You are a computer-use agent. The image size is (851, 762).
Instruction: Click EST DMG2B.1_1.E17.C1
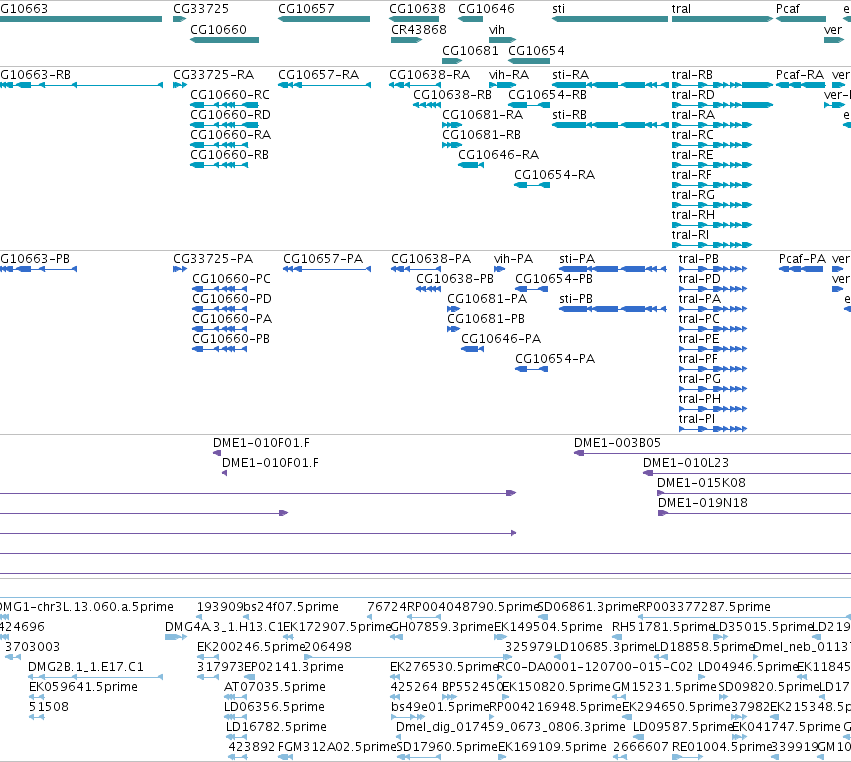tap(86, 666)
